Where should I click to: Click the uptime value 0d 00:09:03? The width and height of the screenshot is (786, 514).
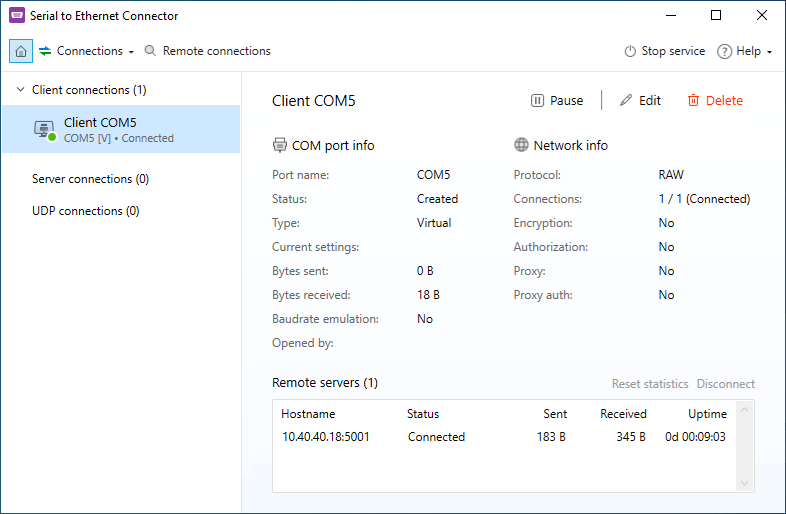click(x=695, y=437)
